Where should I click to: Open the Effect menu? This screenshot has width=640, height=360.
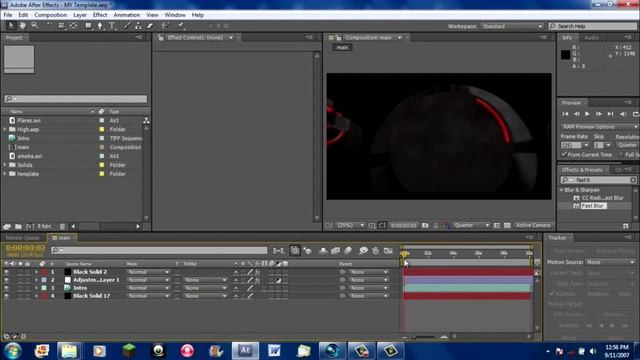100,15
